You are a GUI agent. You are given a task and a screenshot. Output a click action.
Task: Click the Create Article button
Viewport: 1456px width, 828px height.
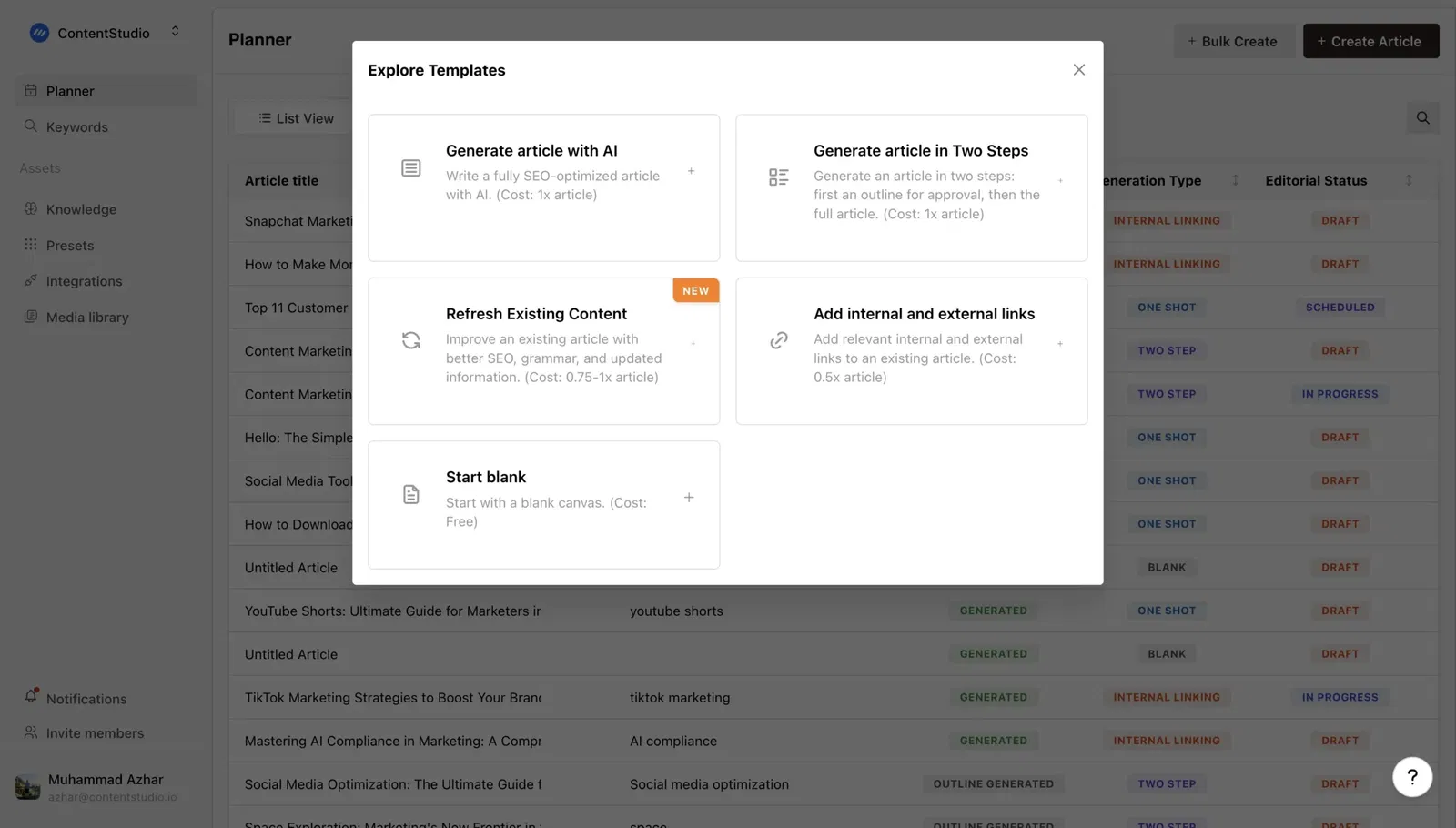pyautogui.click(x=1370, y=41)
